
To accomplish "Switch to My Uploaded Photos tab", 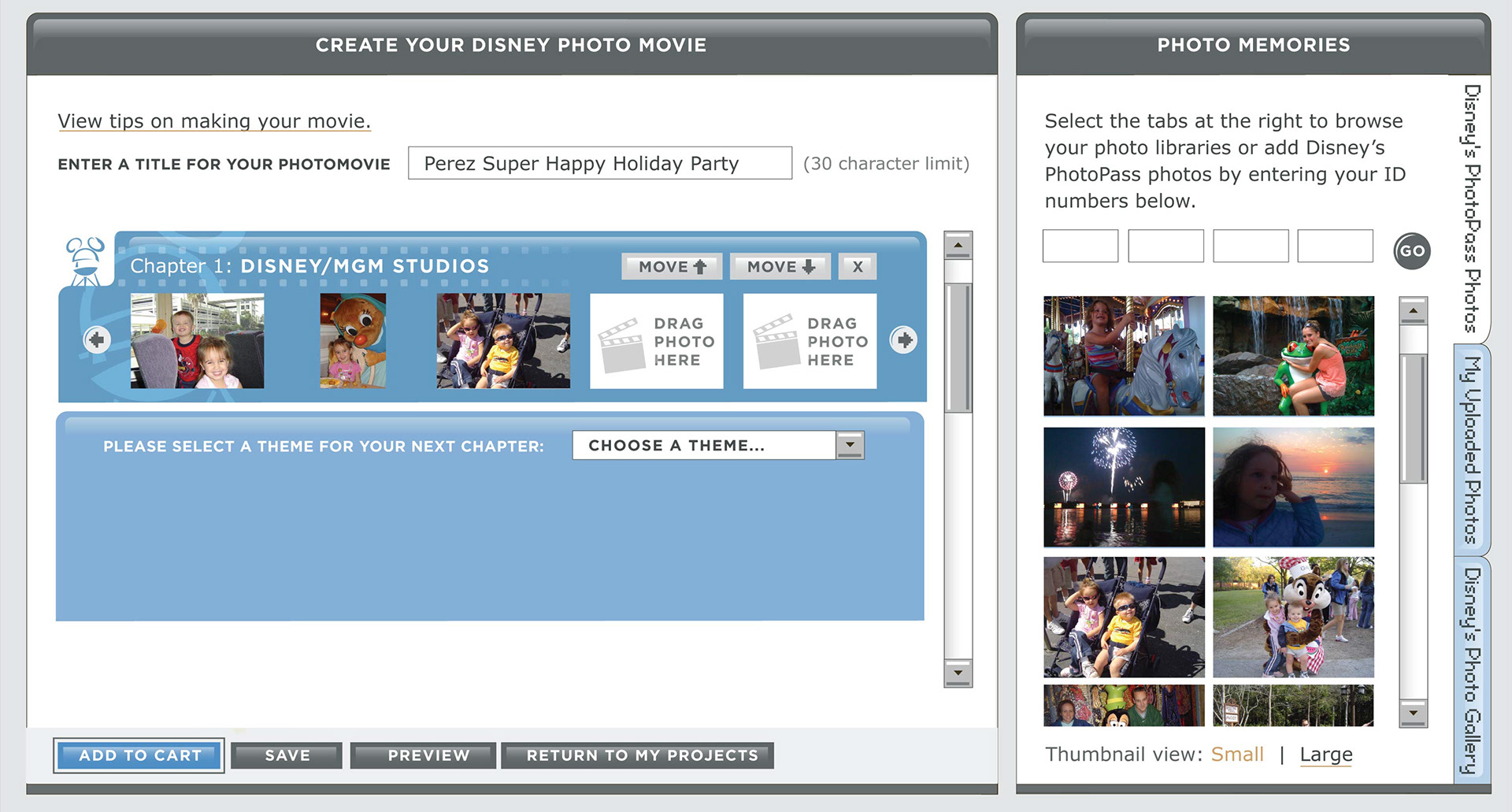I will click(x=1472, y=450).
